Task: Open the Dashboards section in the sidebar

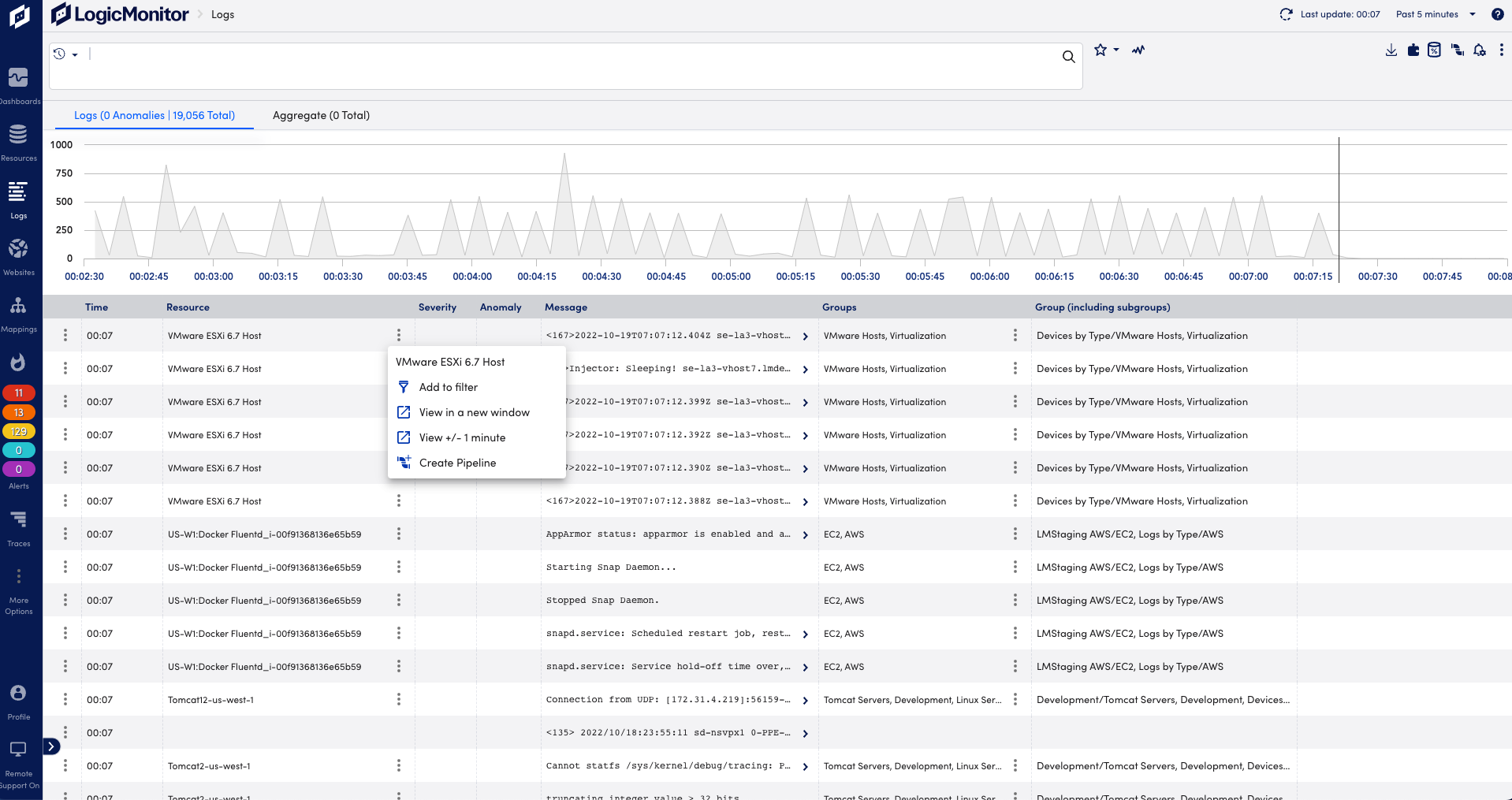Action: pos(19,78)
